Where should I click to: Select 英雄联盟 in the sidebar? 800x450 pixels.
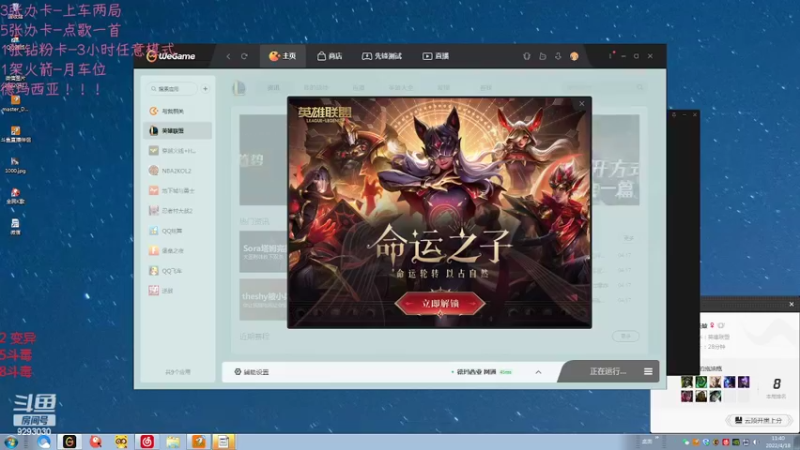coord(177,131)
